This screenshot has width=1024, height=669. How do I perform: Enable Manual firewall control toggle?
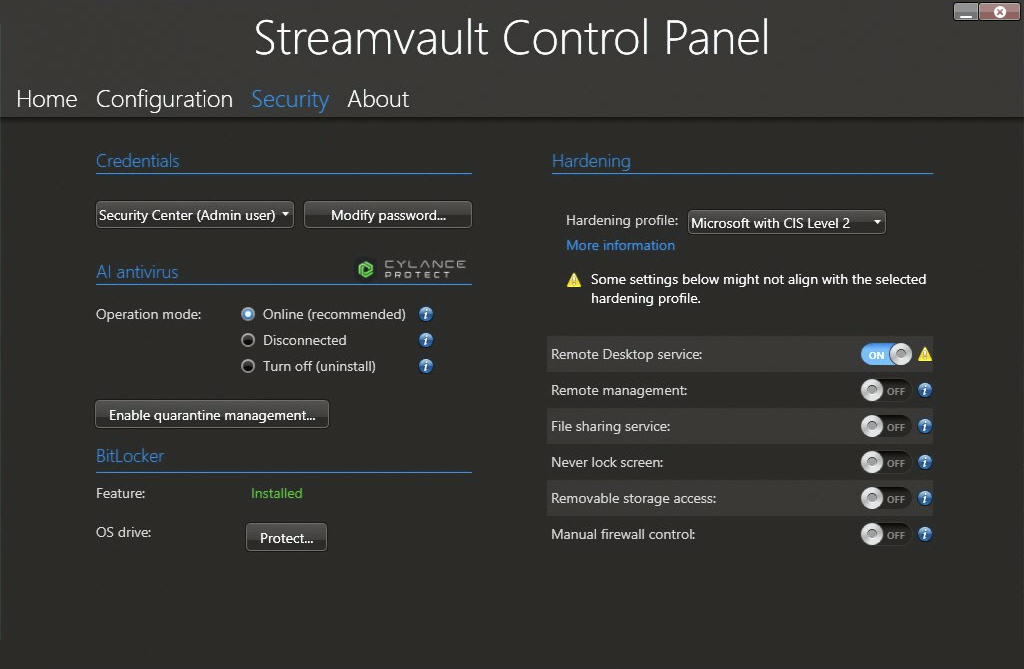coord(886,534)
